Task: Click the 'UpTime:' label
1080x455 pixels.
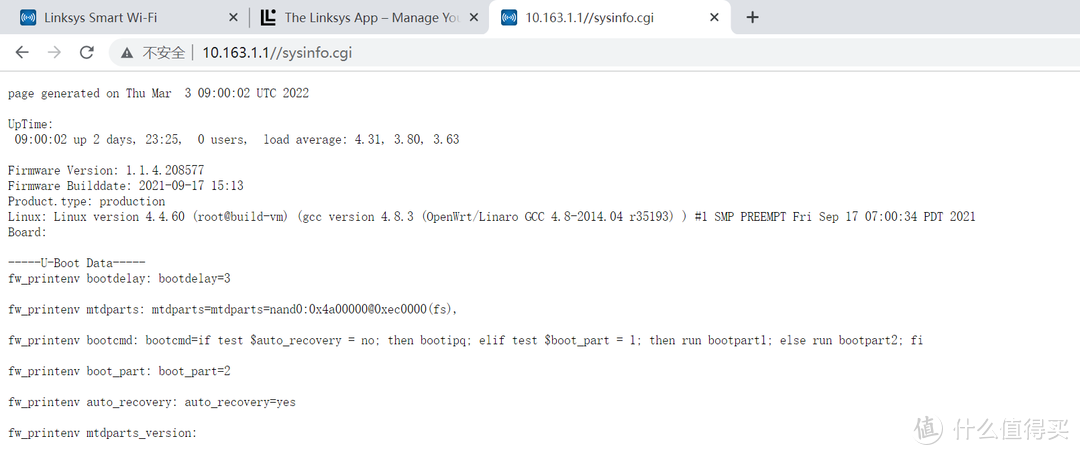Action: [x=30, y=125]
